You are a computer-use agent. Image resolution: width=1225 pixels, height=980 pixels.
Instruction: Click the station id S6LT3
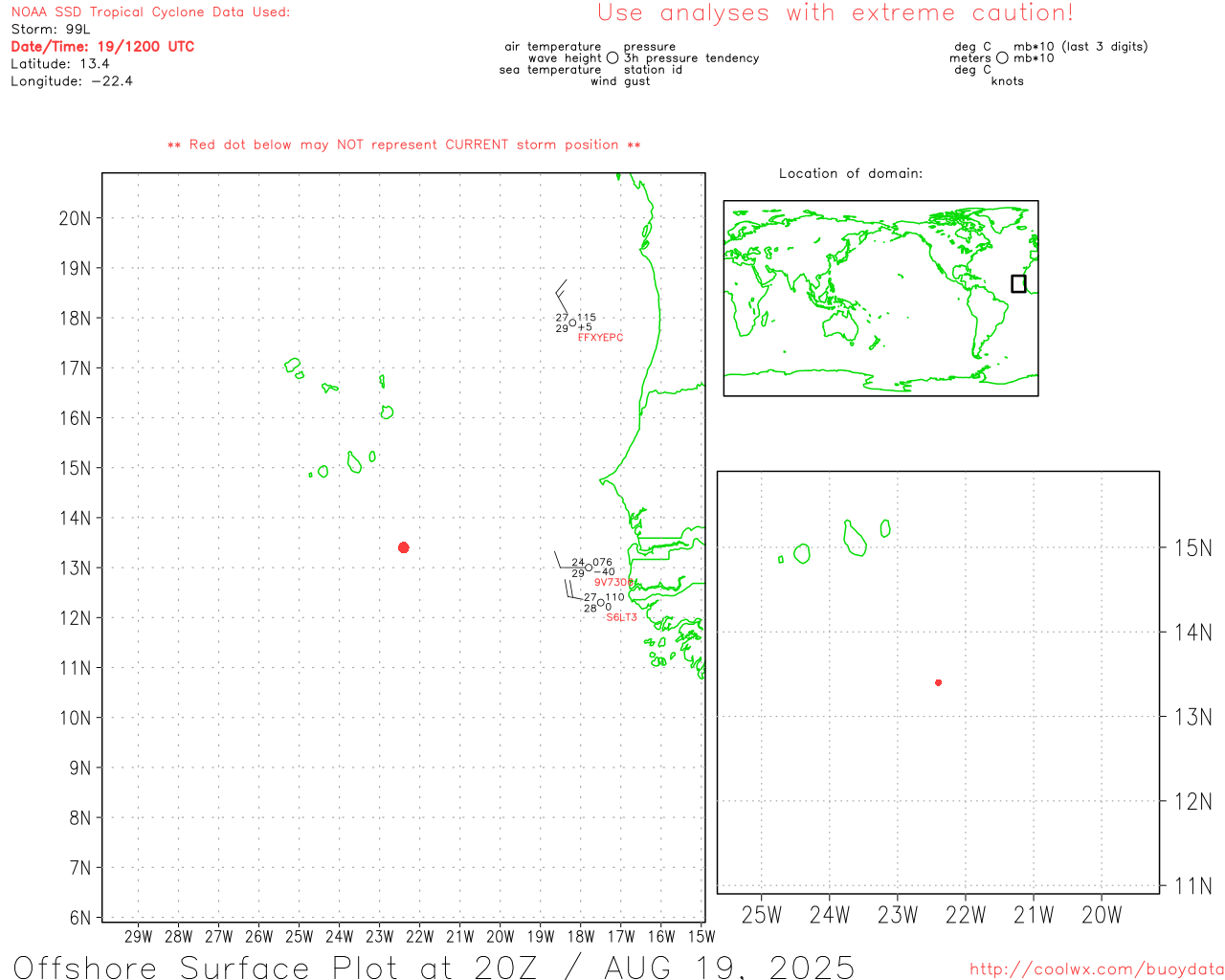[x=621, y=617]
